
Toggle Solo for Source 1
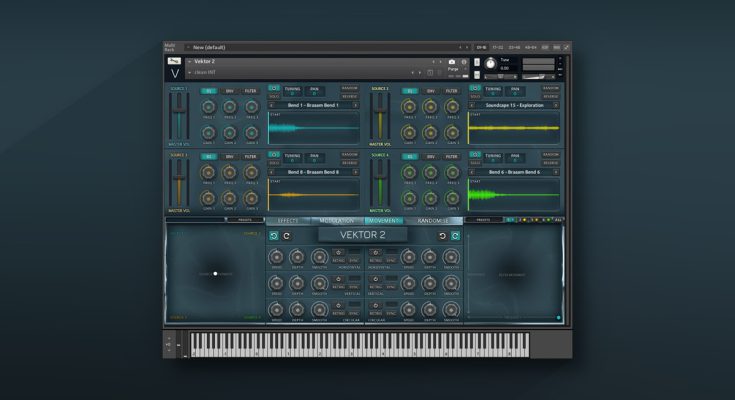click(x=274, y=97)
